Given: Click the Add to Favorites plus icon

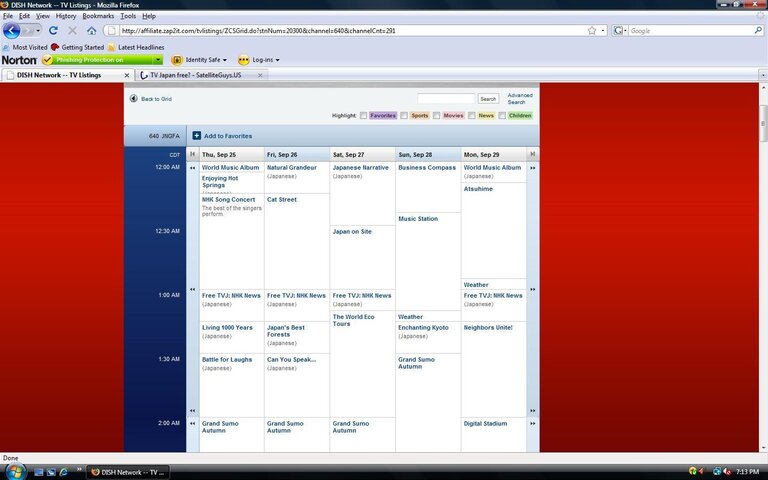Looking at the screenshot, I should (x=196, y=136).
